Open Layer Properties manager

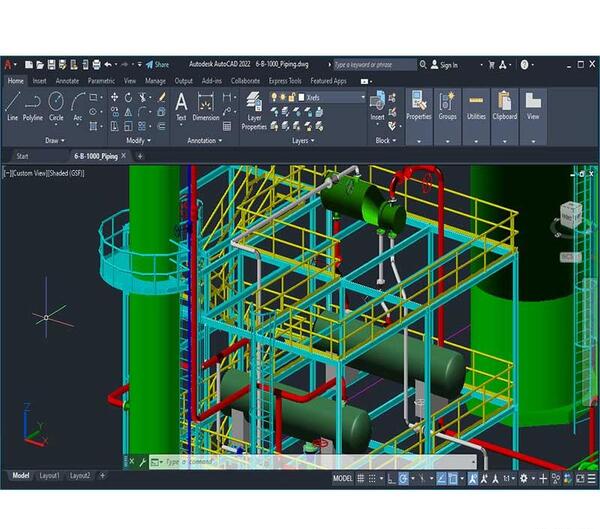254,111
